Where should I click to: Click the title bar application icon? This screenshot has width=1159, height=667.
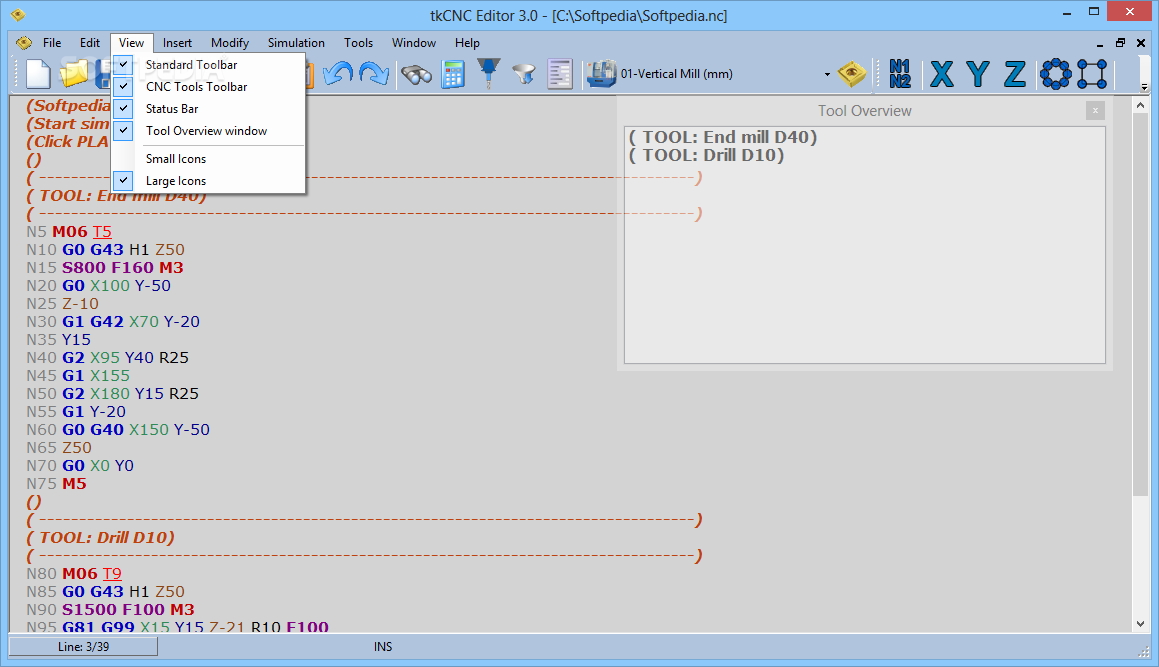[x=18, y=15]
